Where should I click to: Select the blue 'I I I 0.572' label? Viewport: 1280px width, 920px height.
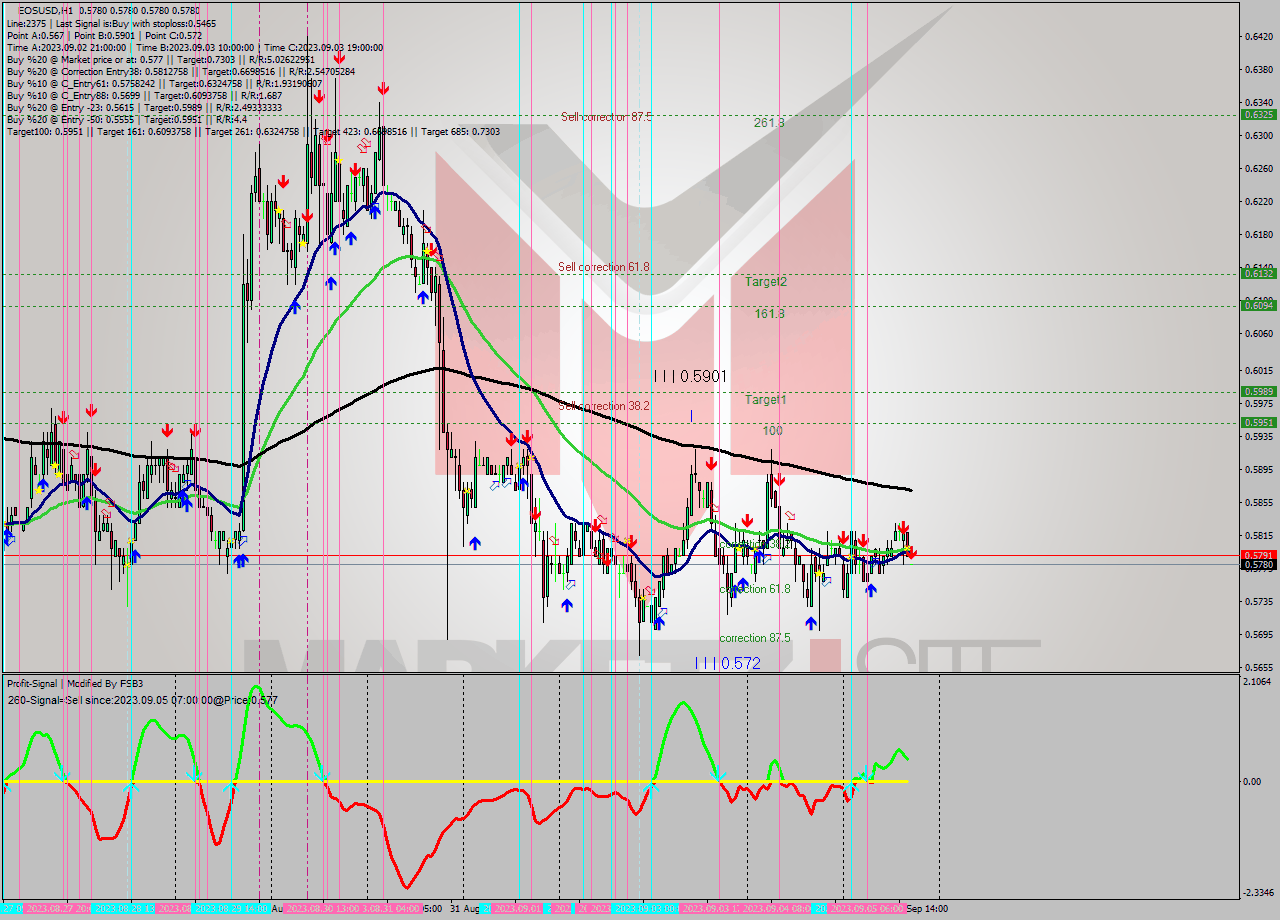coord(727,663)
